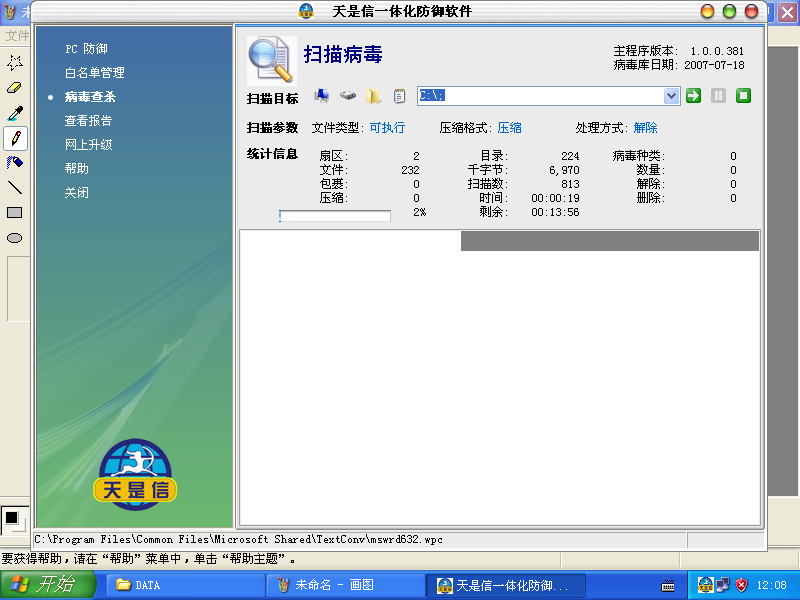
Task: Open the 开始 Start menu
Action: (48, 585)
